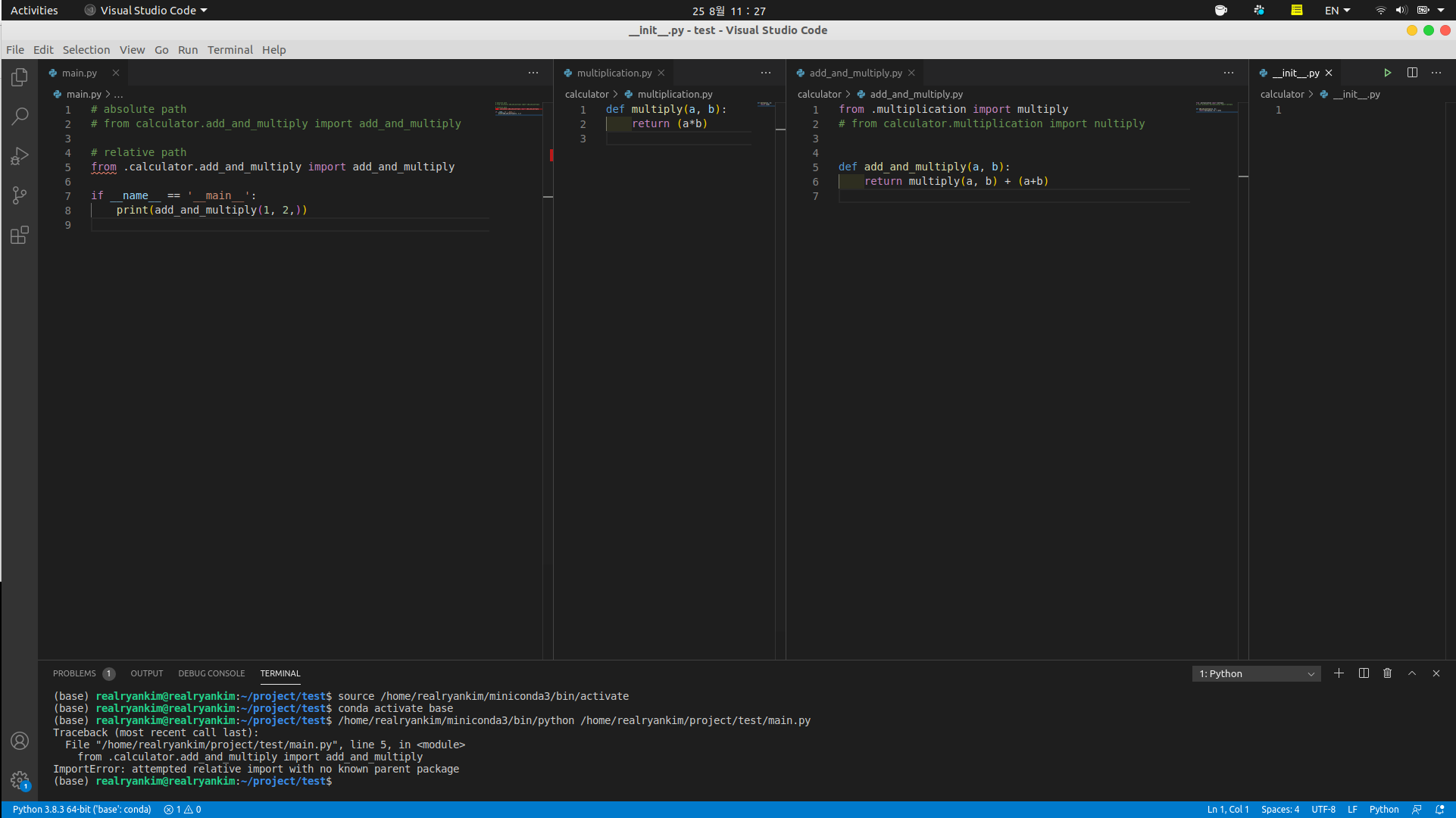Open the Search panel
This screenshot has height=818, width=1456.
tap(20, 117)
